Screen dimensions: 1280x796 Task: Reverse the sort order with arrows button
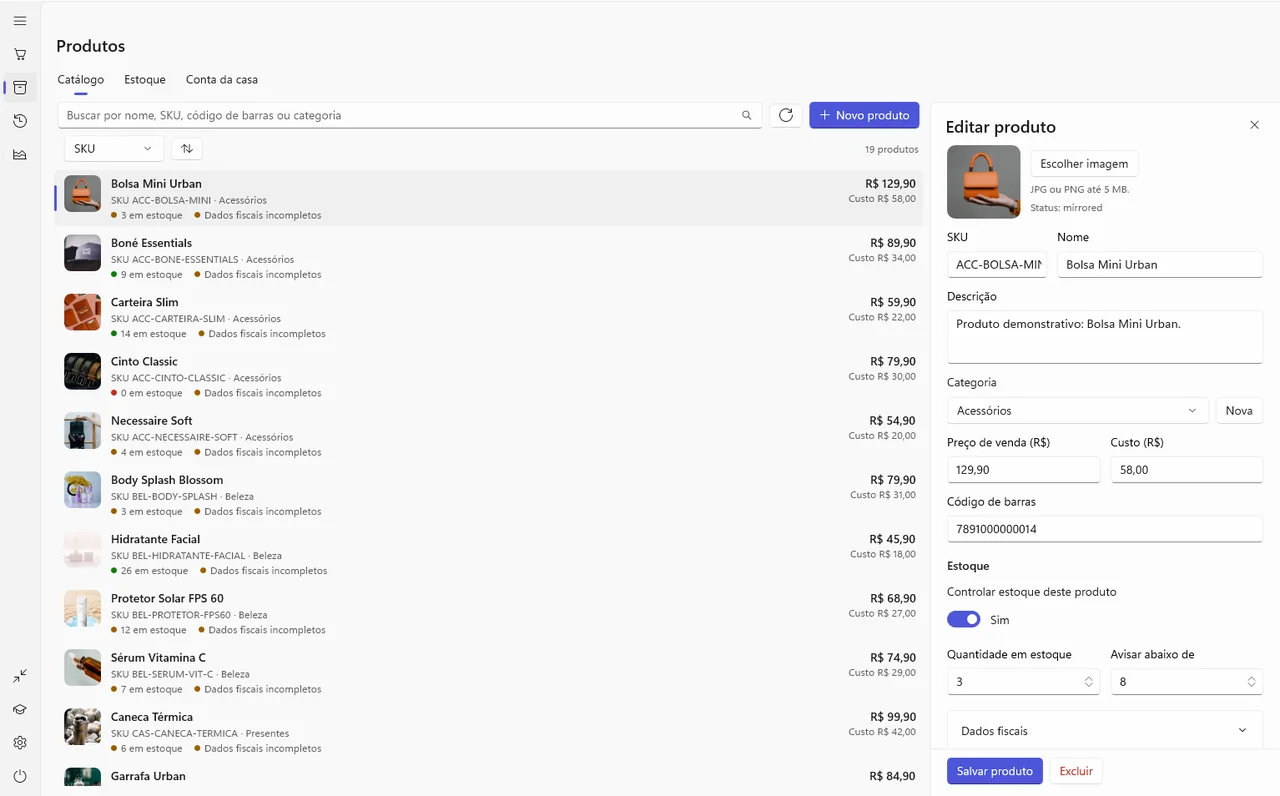coord(187,149)
